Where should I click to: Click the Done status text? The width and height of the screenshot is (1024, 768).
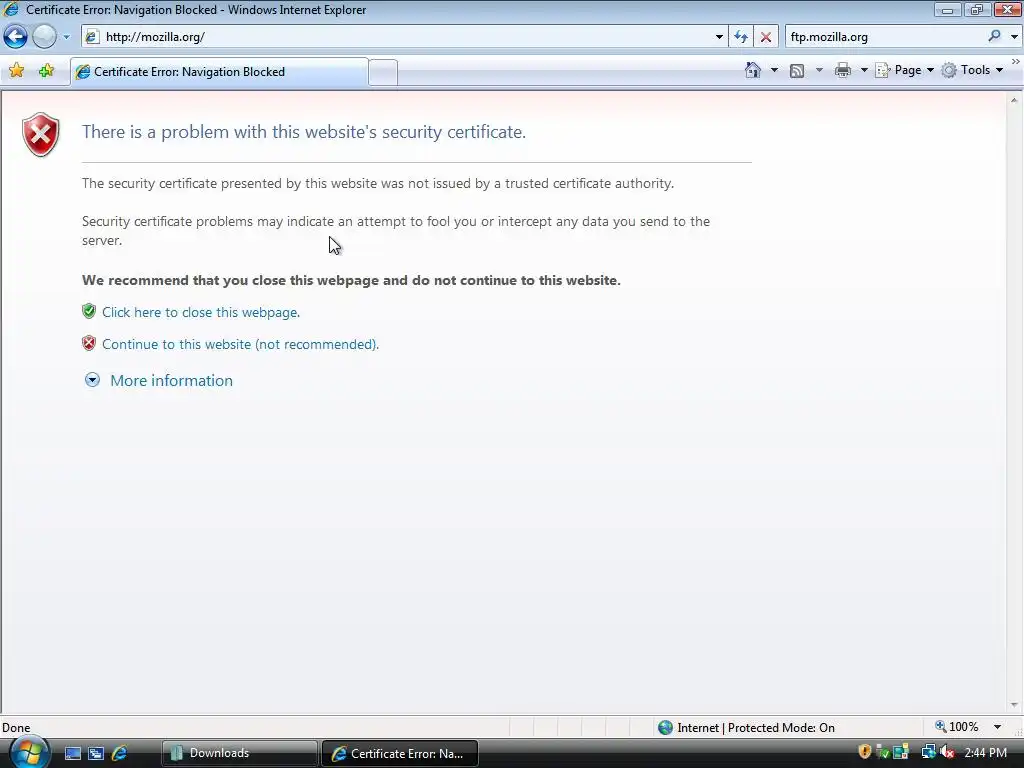coord(16,728)
